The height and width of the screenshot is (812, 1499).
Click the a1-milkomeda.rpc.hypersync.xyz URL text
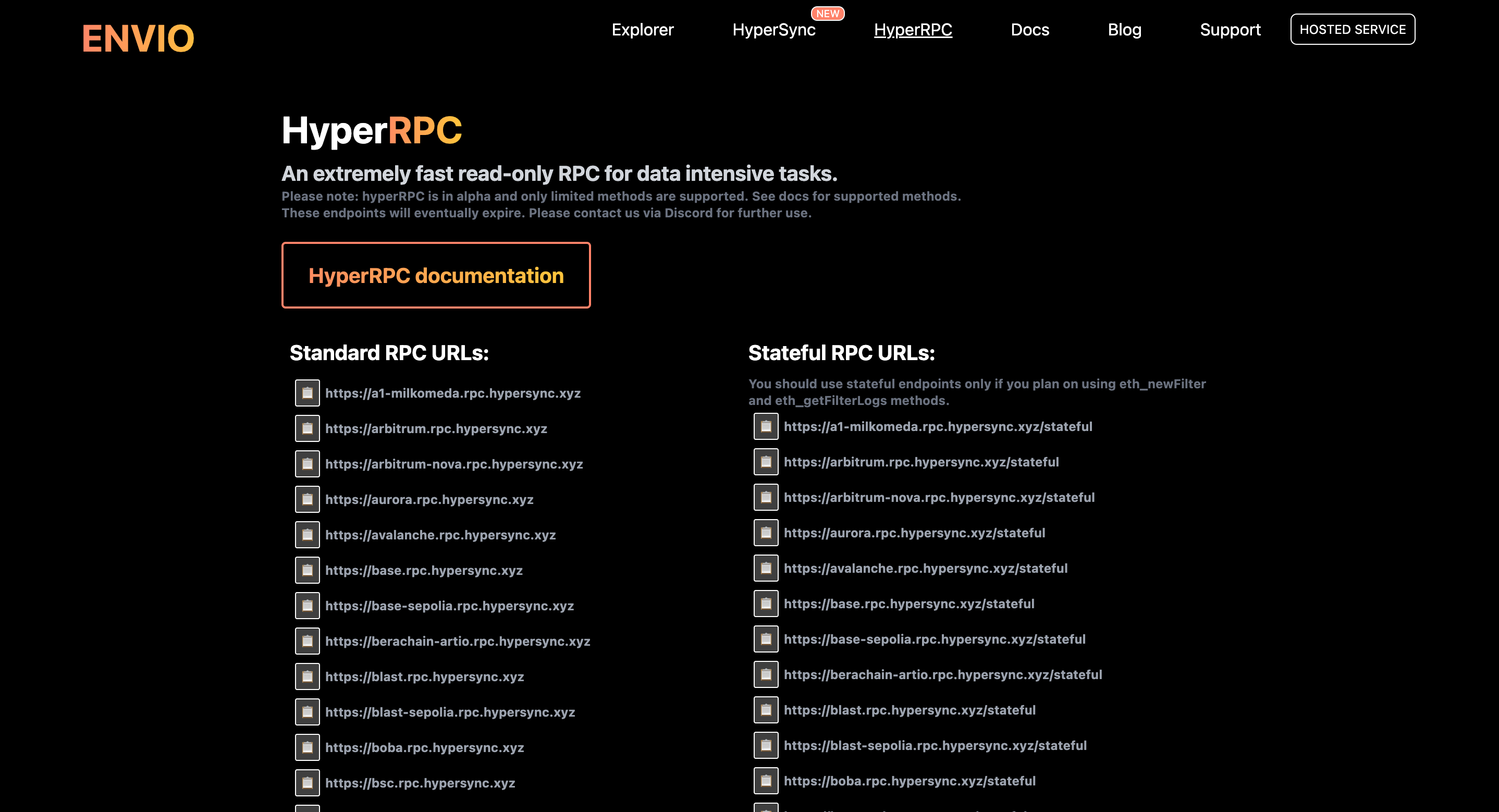(x=453, y=393)
